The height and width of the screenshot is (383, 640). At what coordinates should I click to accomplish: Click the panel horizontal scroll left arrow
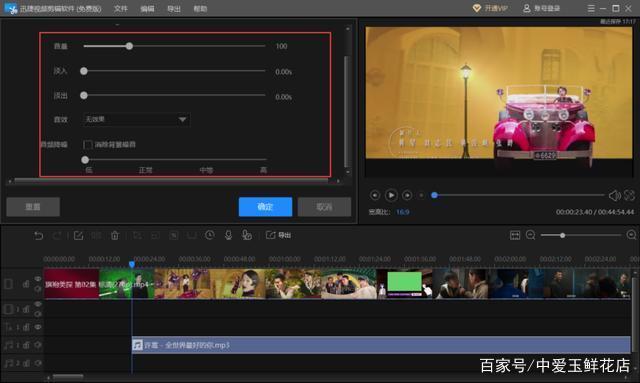point(10,180)
